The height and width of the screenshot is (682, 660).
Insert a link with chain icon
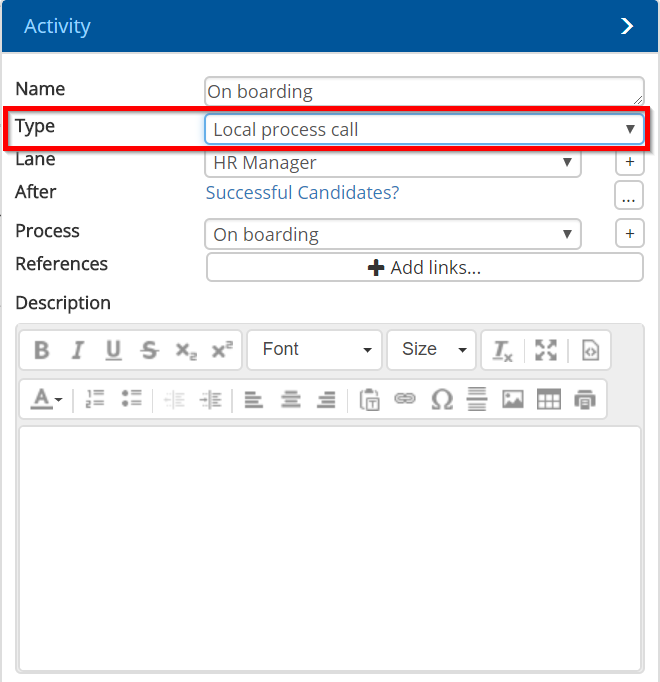point(405,399)
